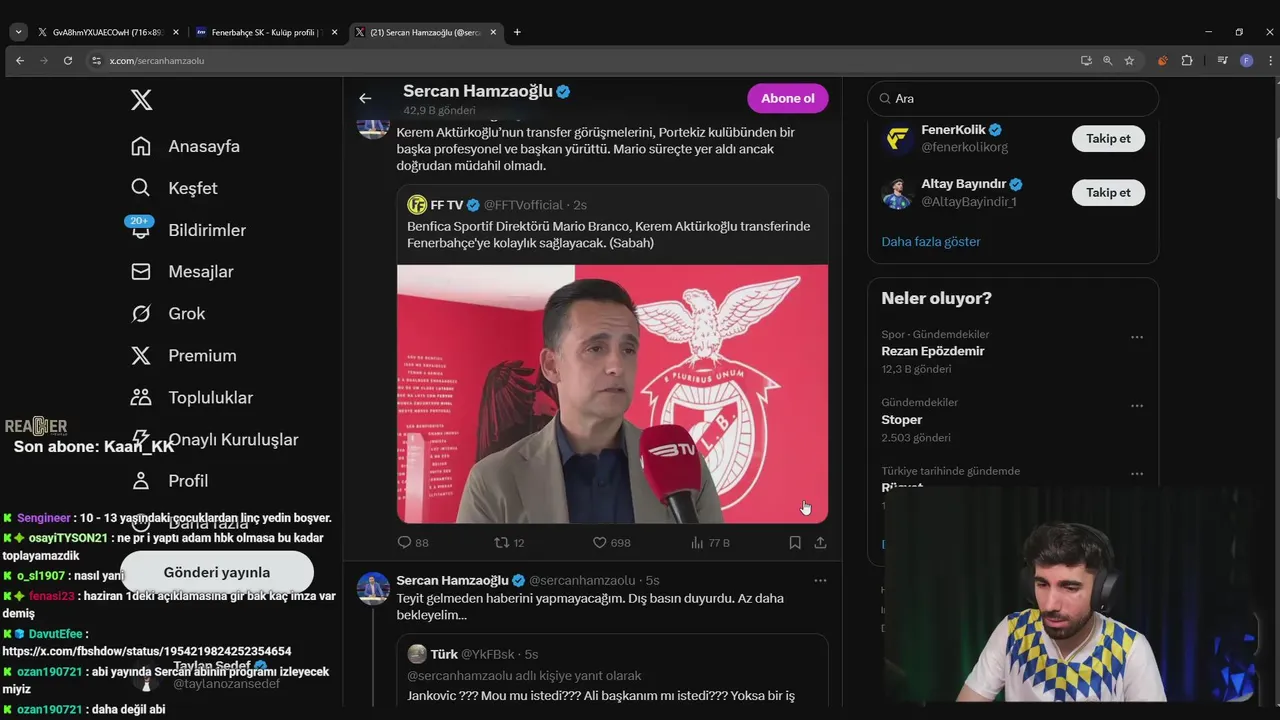Follow Altay Bayındır with Takip et
Screen dimensions: 1280x720
[x=1108, y=192]
